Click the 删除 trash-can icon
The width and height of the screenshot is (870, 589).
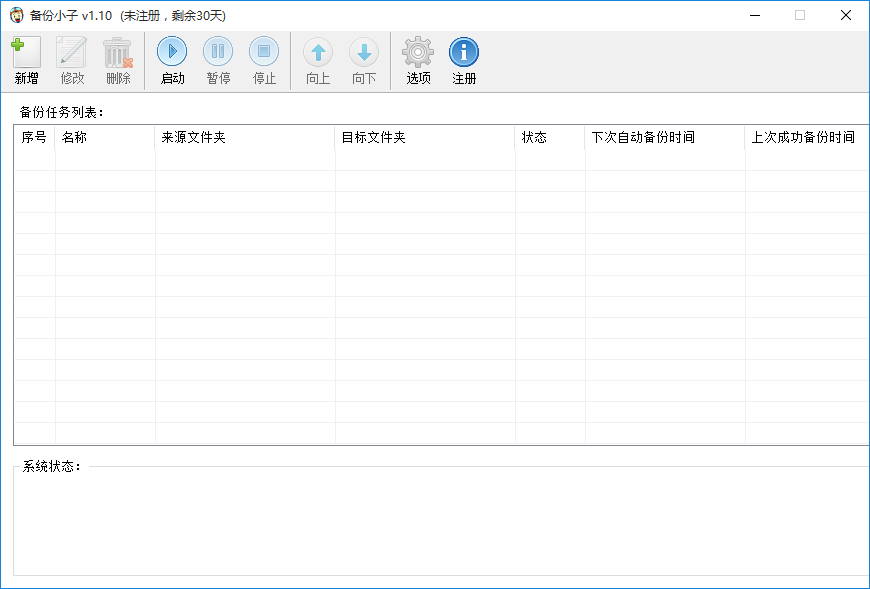pyautogui.click(x=118, y=53)
